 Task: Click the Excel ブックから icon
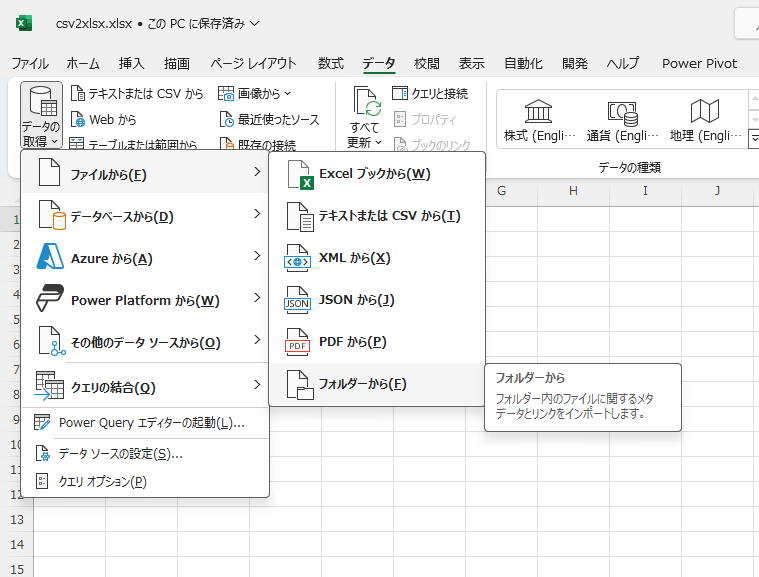[300, 174]
